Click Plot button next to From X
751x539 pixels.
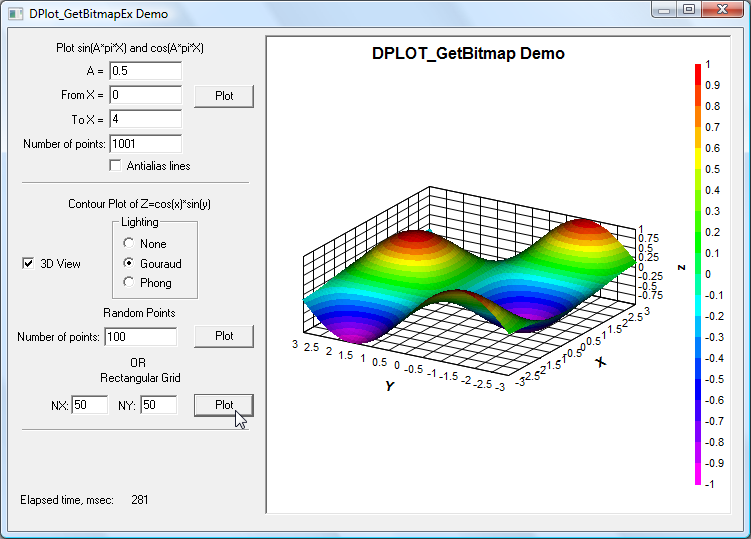click(224, 96)
